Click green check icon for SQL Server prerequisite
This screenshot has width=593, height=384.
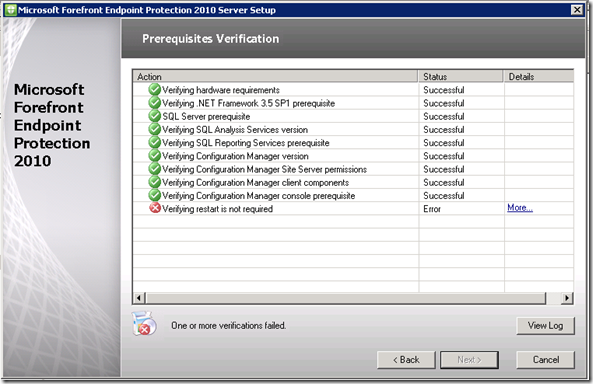(154, 116)
